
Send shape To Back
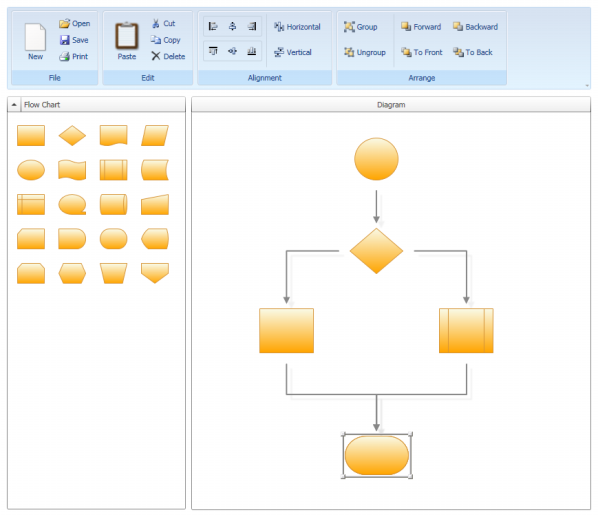click(473, 52)
